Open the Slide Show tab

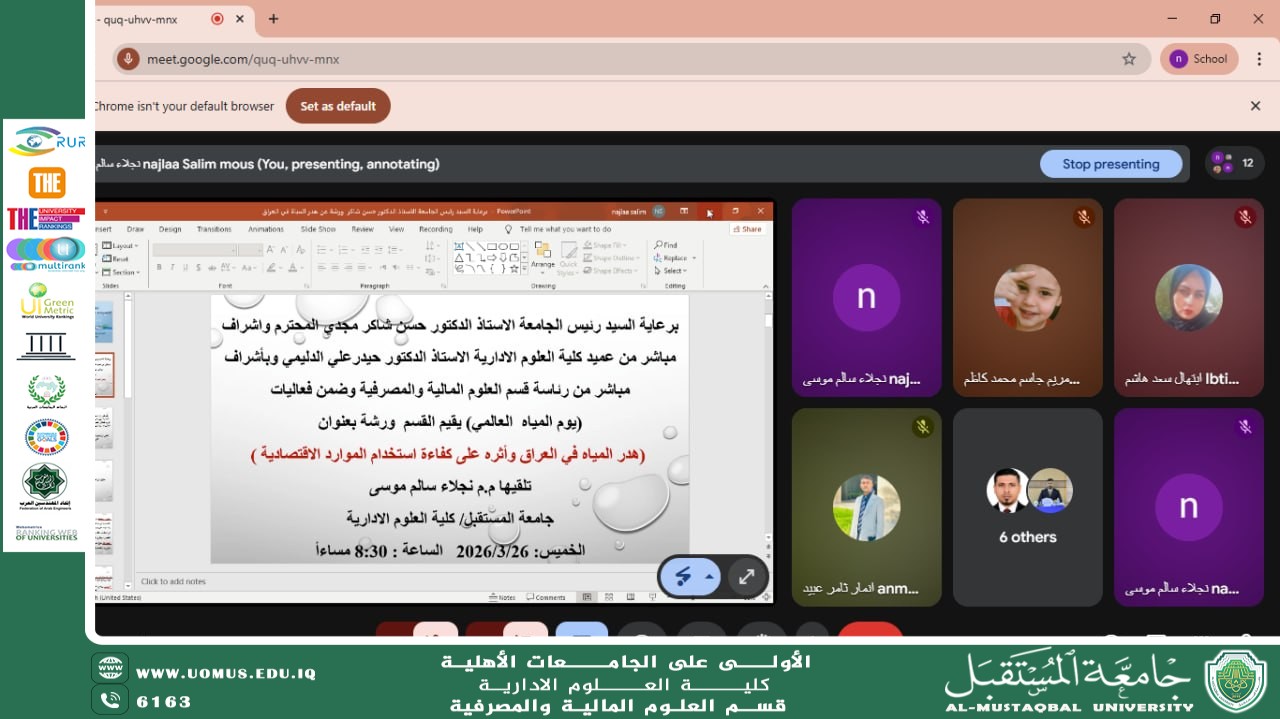(x=318, y=229)
